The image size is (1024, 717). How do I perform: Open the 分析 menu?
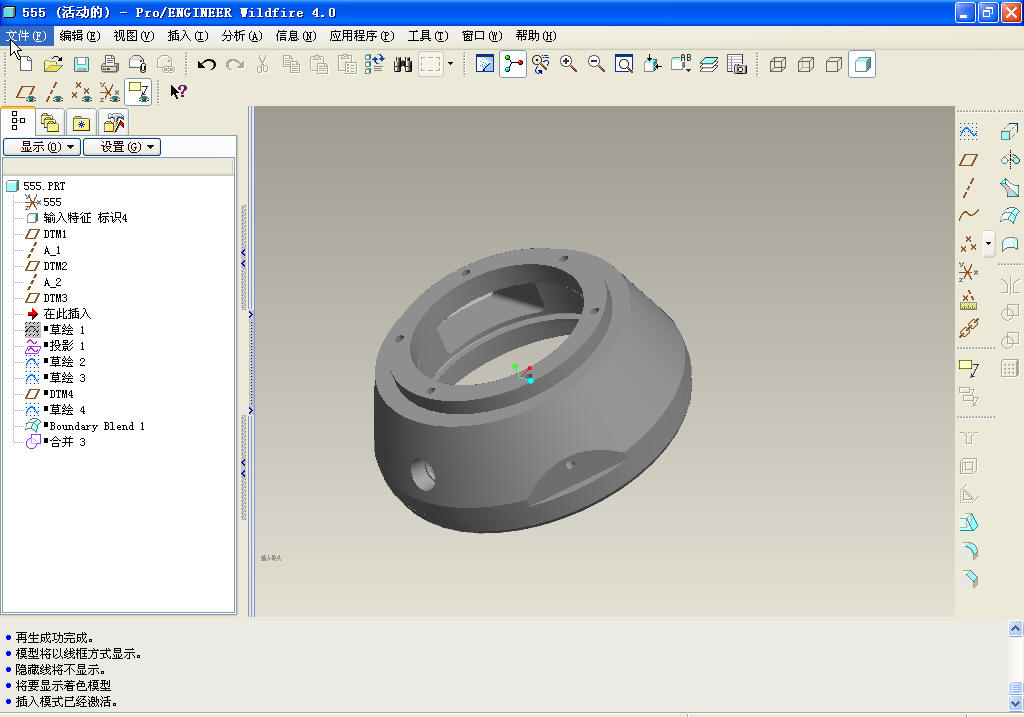pyautogui.click(x=242, y=36)
